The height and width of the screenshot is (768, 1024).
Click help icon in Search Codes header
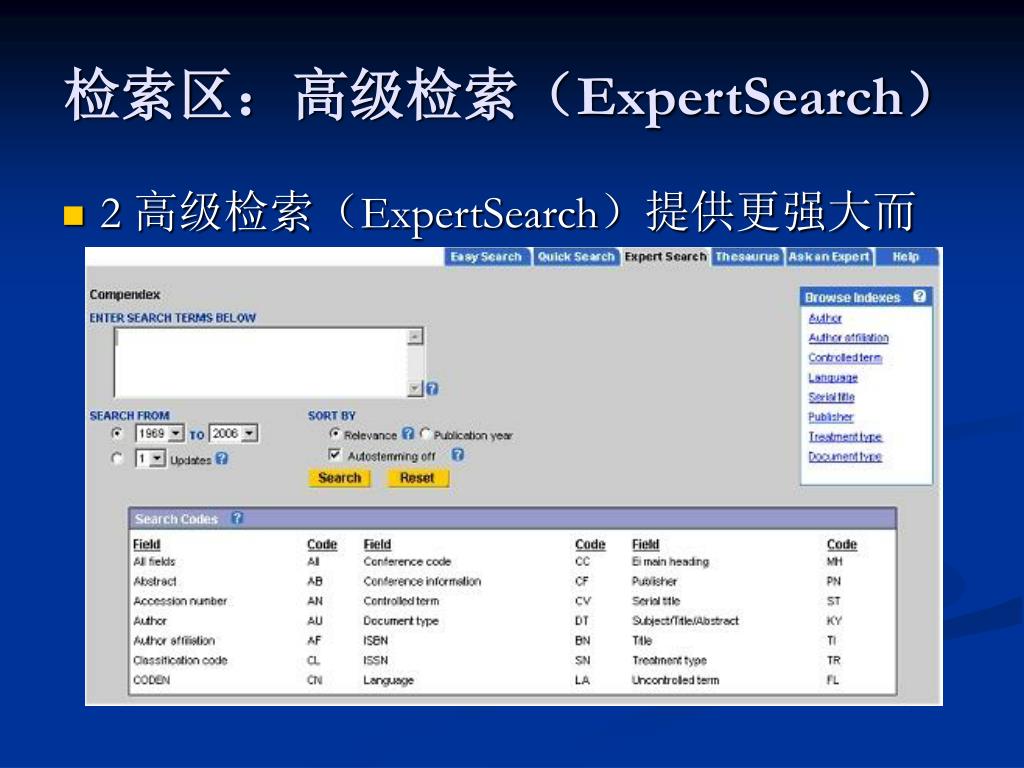click(238, 518)
